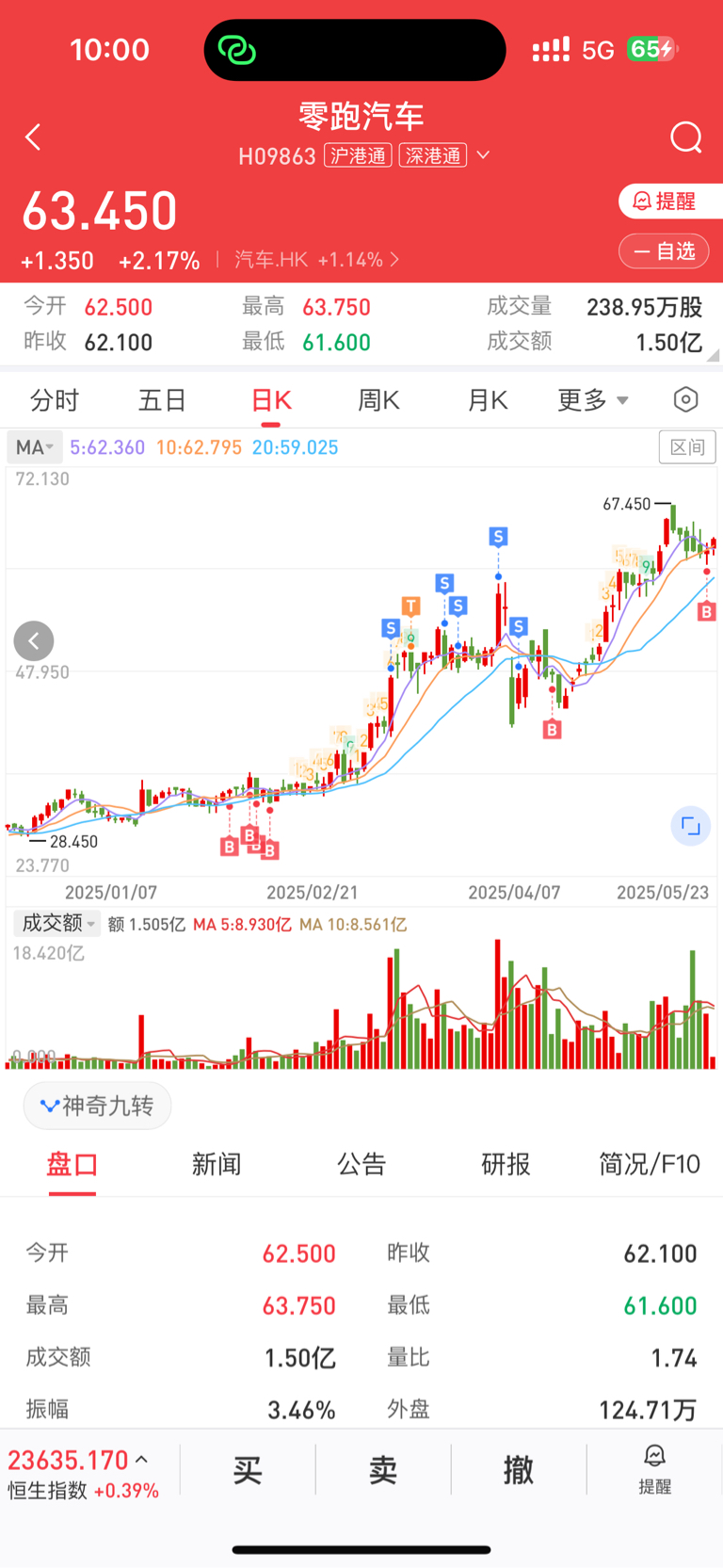Open the 公告 tab
Screen dimensions: 723x1568
click(361, 1165)
